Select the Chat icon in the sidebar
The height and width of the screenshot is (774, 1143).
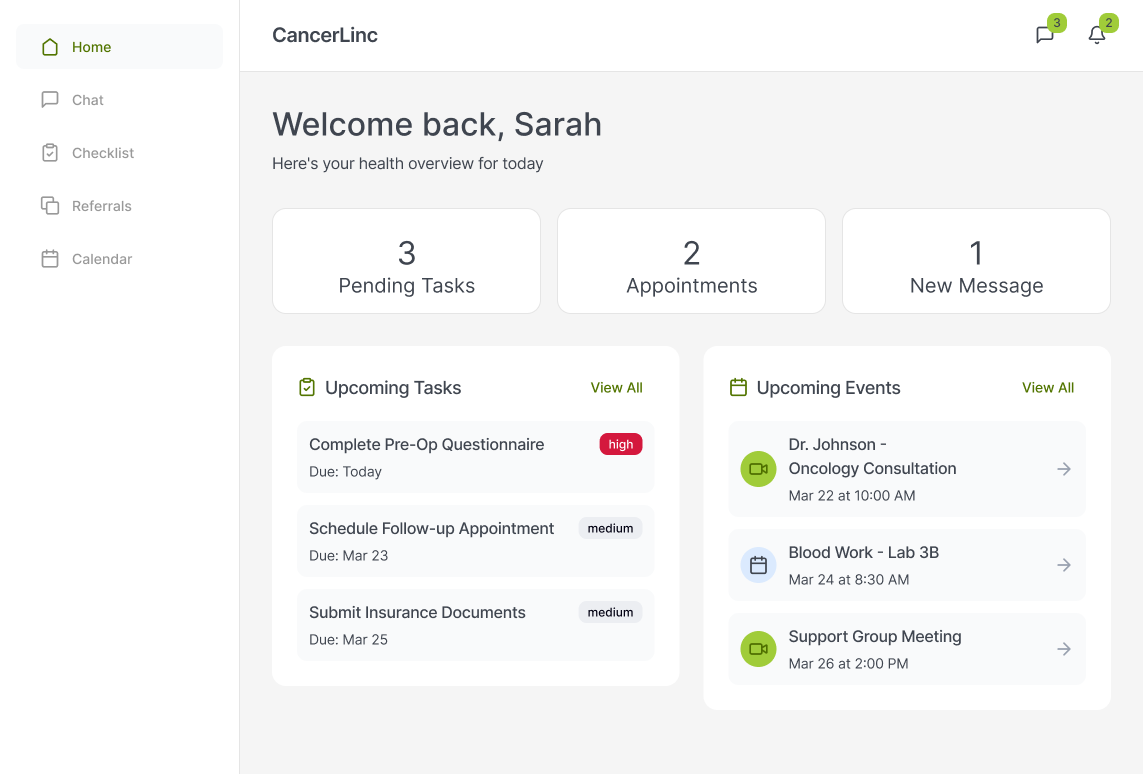(x=49, y=99)
